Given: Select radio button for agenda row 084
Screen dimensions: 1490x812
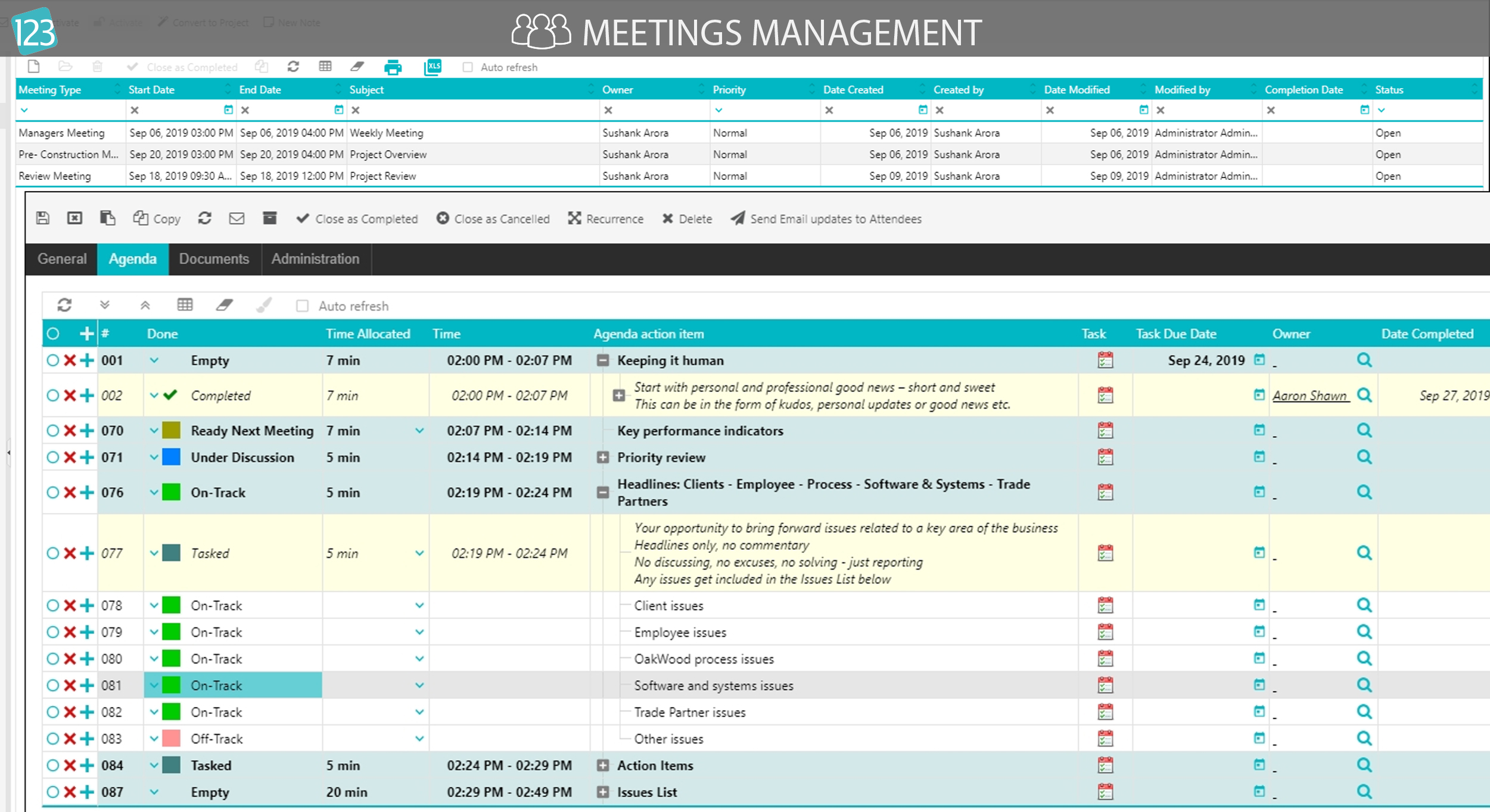Looking at the screenshot, I should [52, 766].
